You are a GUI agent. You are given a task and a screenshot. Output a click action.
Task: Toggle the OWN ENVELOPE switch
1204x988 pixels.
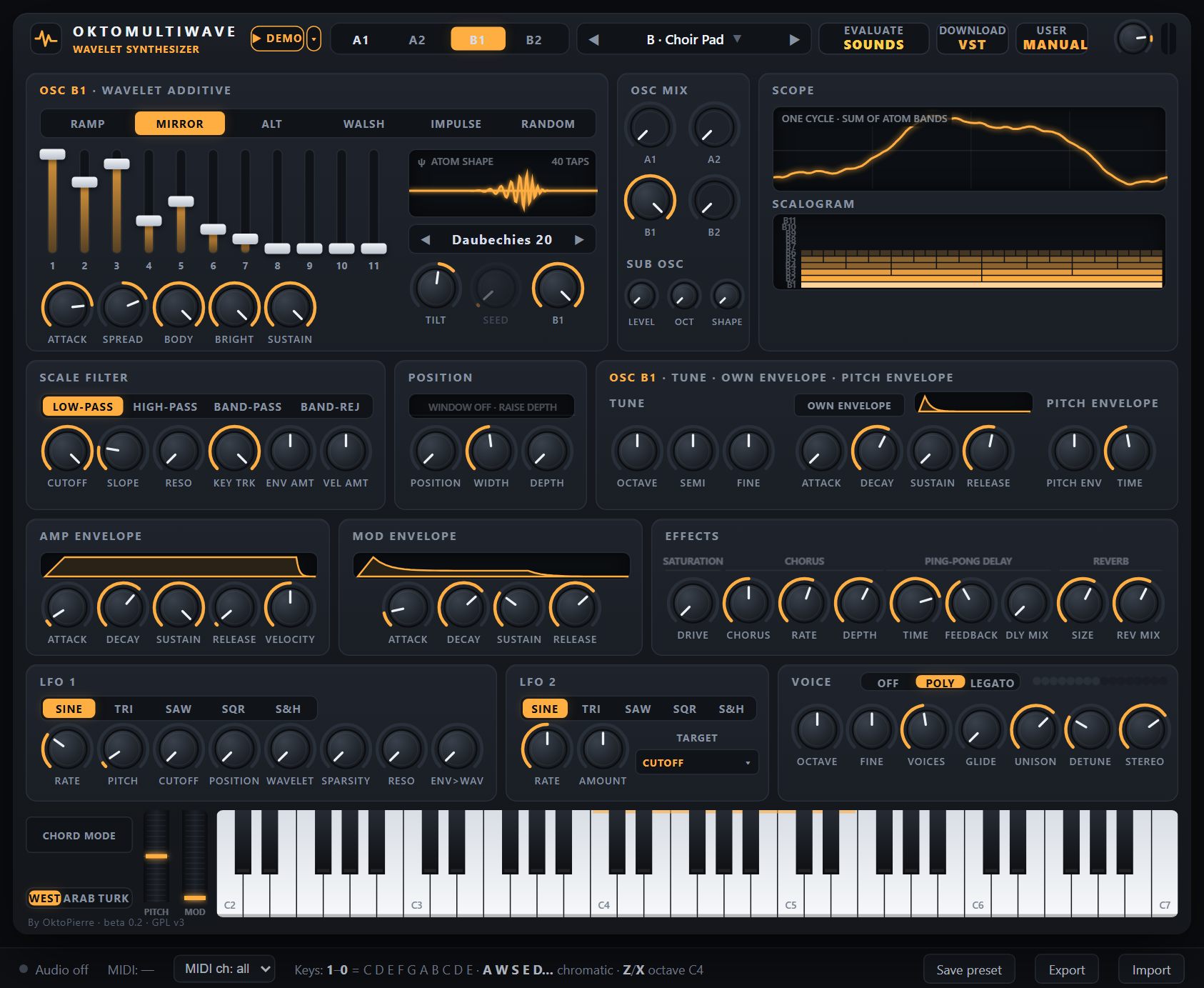[x=849, y=406]
